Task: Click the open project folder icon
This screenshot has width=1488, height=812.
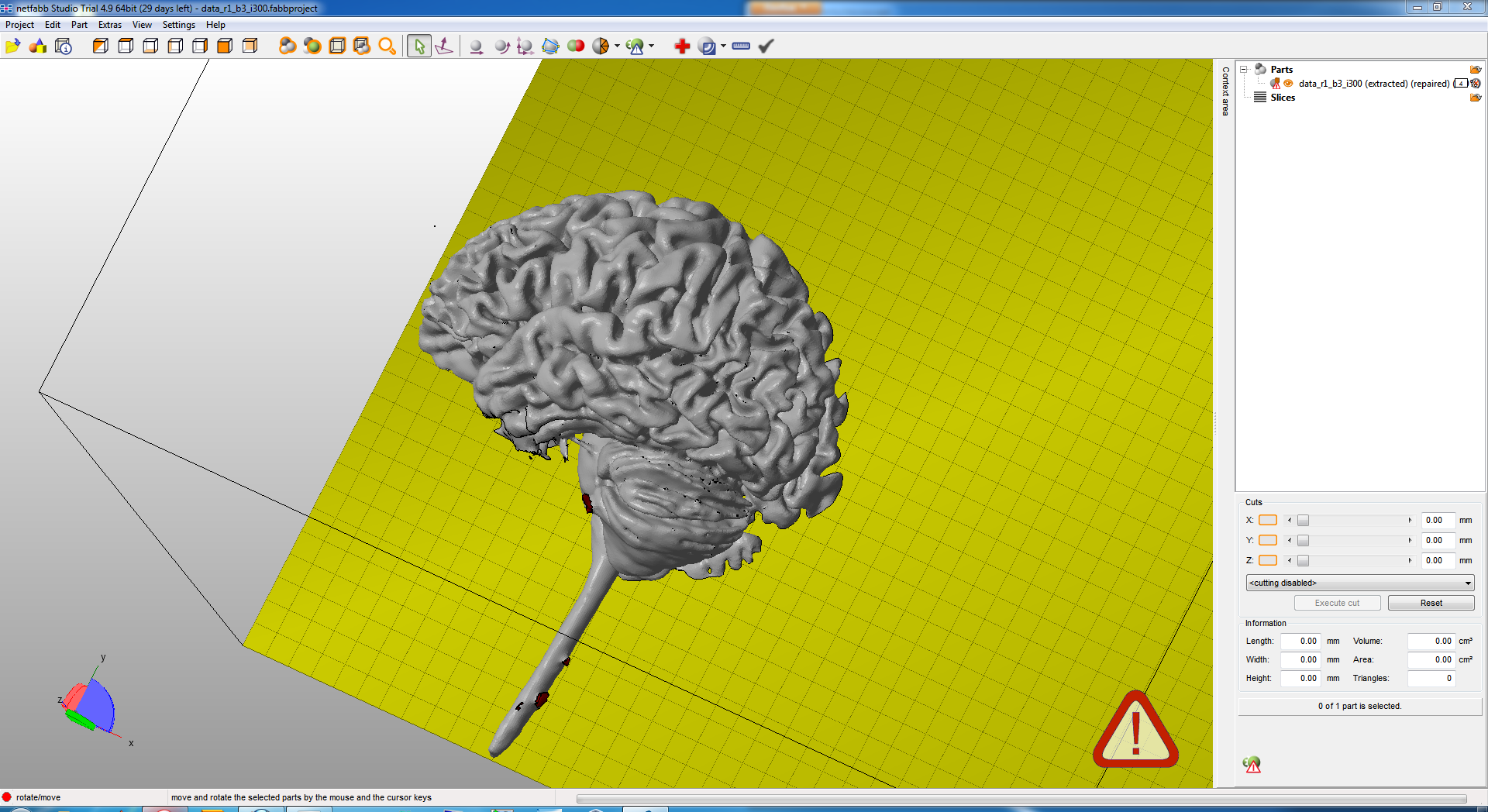Action: (12, 46)
